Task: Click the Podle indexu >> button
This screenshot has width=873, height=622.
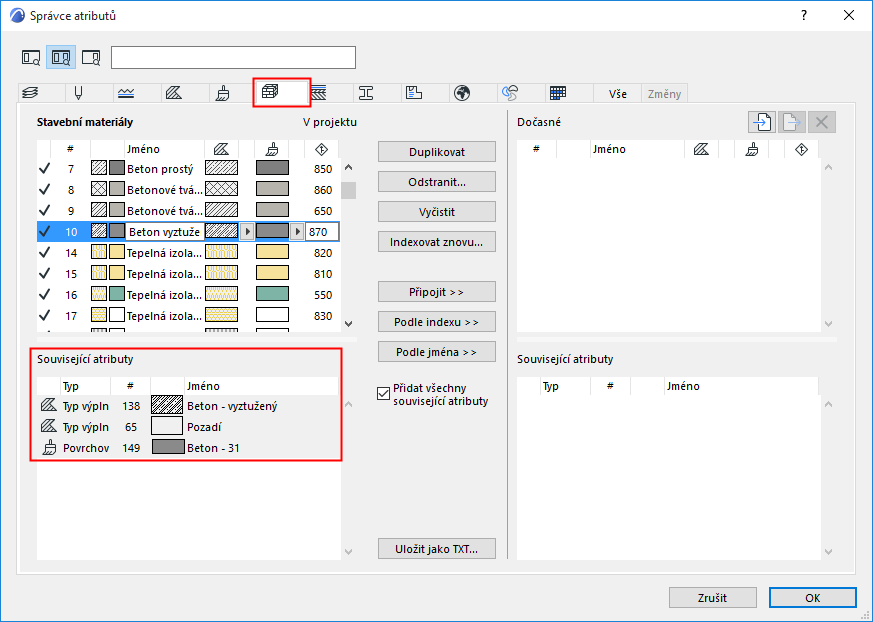Action: 436,322
